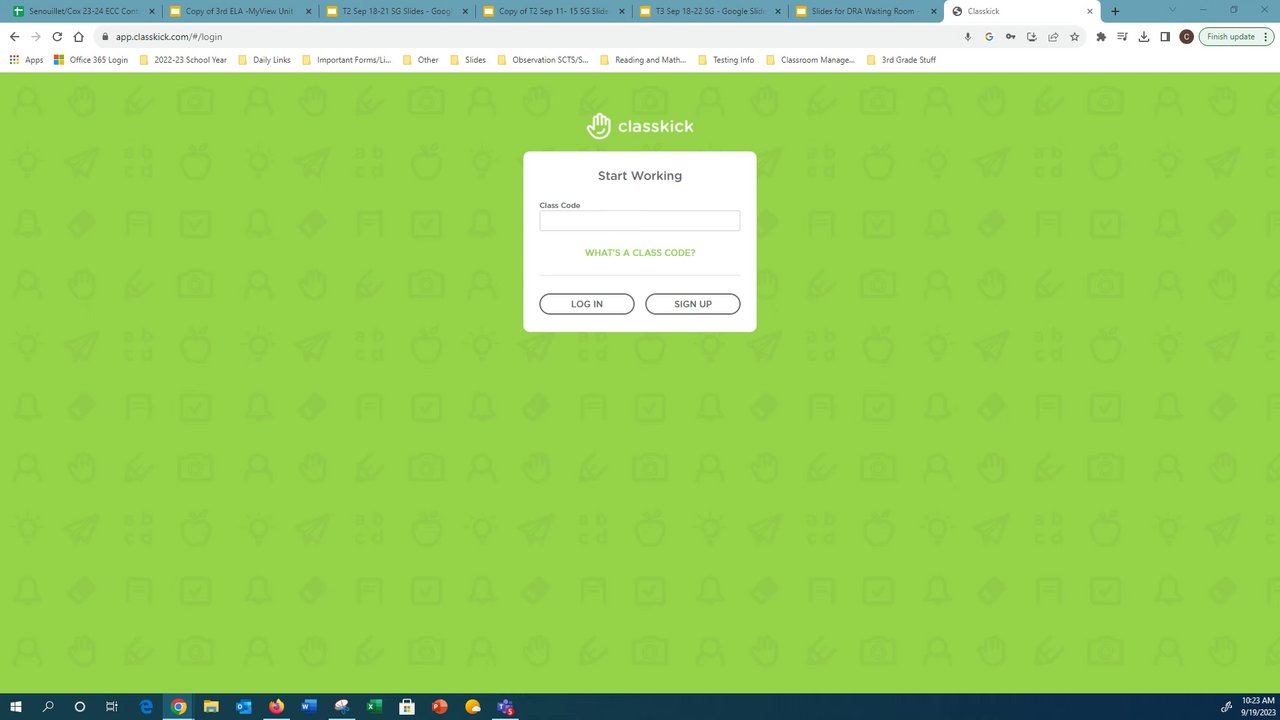Open Firefox from taskbar

coord(276,707)
